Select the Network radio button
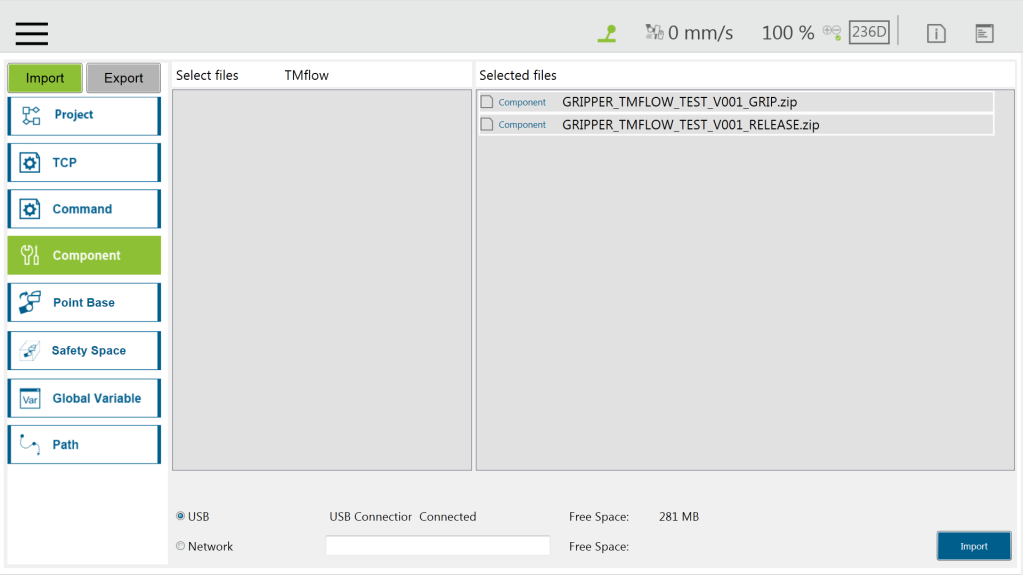Screen dimensions: 1023x575 (181, 546)
